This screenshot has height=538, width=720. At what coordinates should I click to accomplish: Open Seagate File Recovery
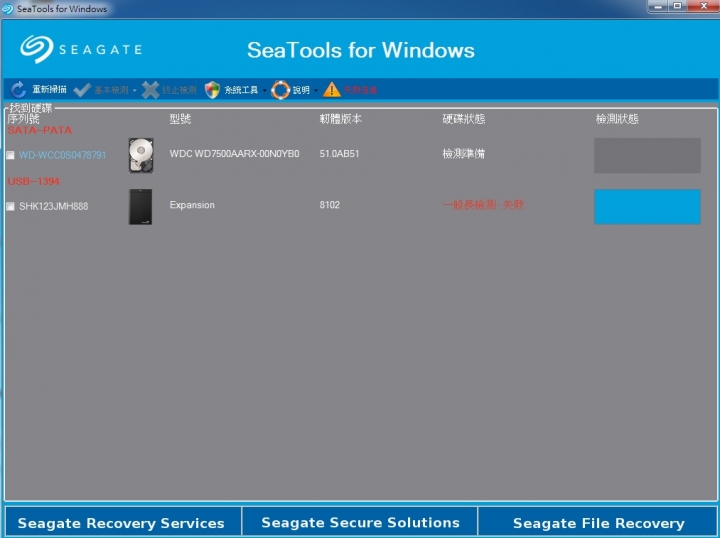(598, 523)
